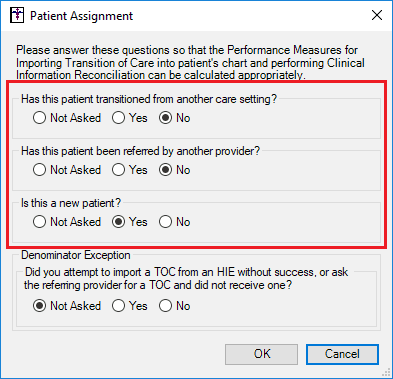393x379 pixels.
Task: Mark No for Is this a new patient
Action: pyautogui.click(x=174, y=222)
